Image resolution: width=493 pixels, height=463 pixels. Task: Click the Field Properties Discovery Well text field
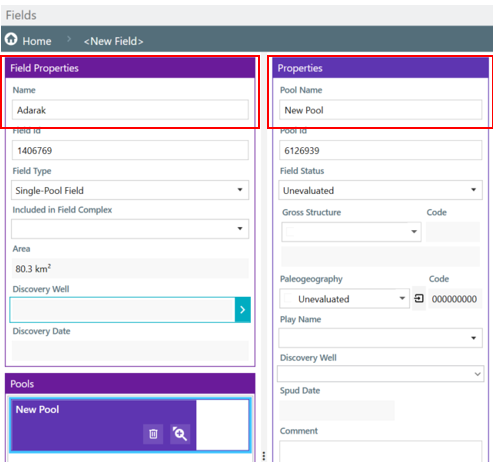(122, 310)
